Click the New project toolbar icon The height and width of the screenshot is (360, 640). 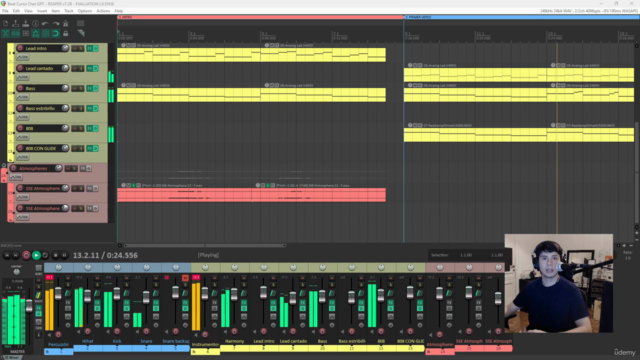pos(6,24)
